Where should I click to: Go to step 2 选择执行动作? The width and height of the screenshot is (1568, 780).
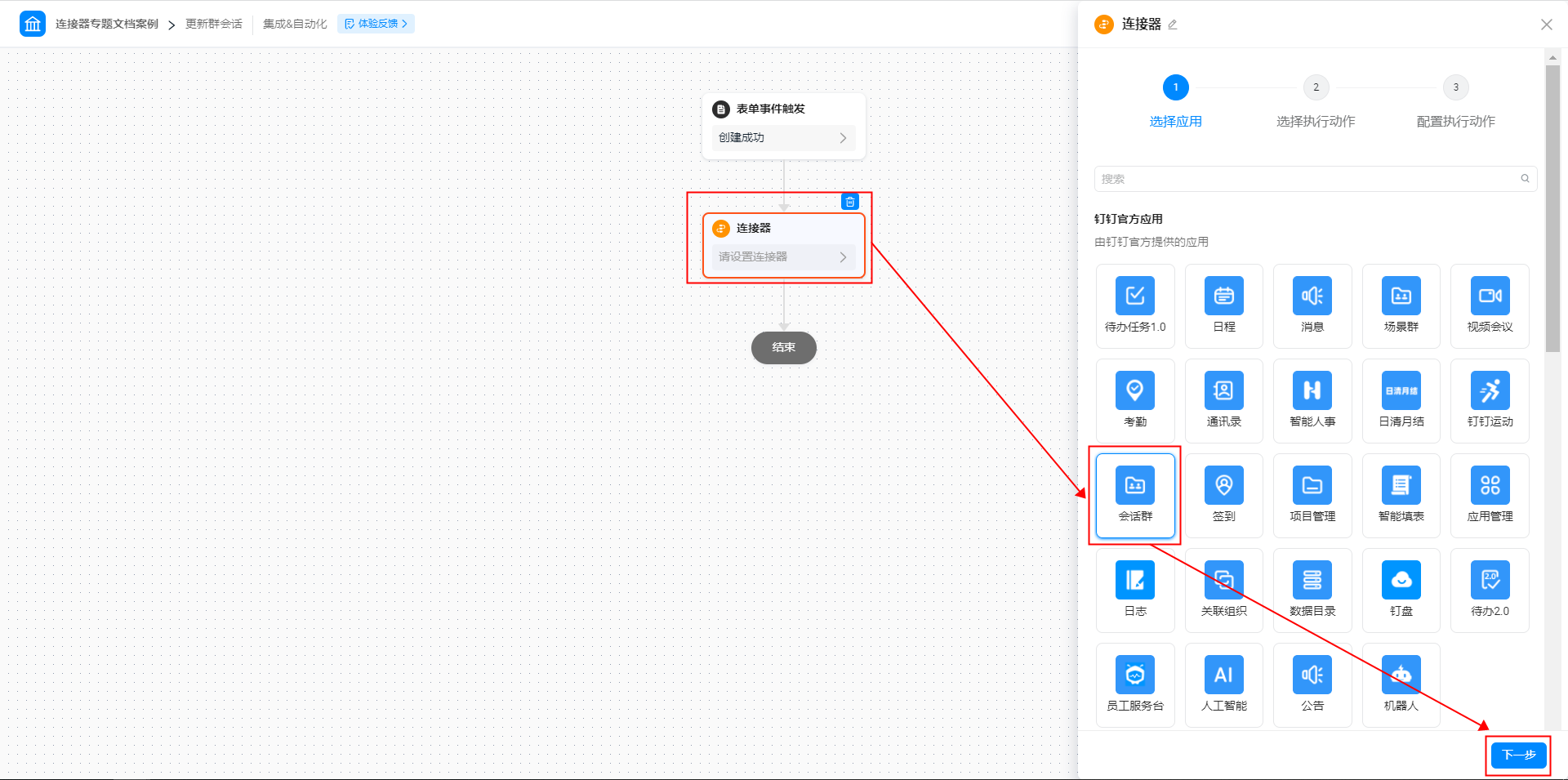coord(1316,102)
